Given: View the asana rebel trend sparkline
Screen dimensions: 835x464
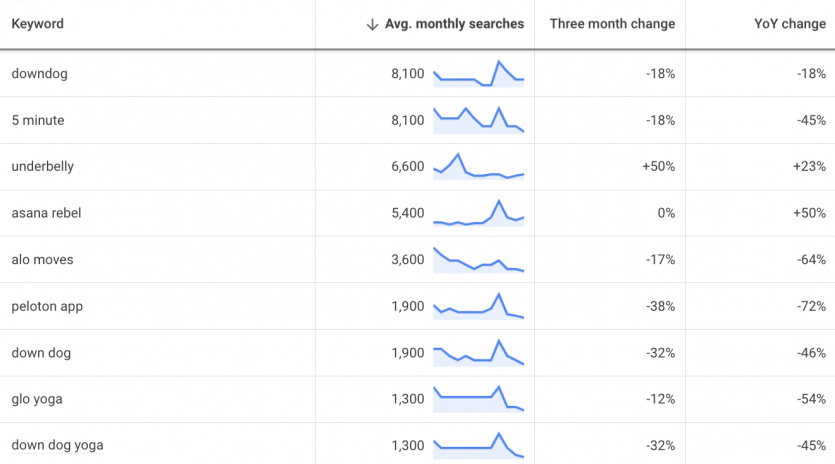Looking at the screenshot, I should point(479,213).
